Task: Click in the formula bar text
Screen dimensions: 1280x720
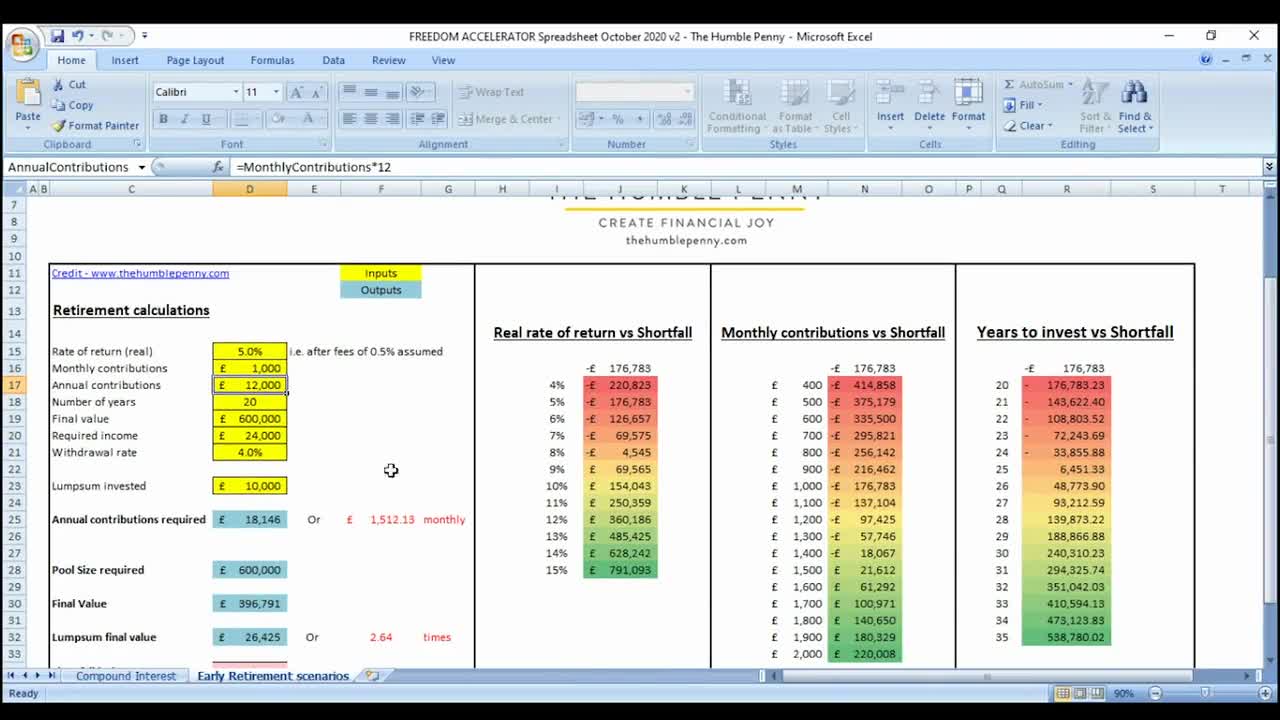Action: pos(314,167)
